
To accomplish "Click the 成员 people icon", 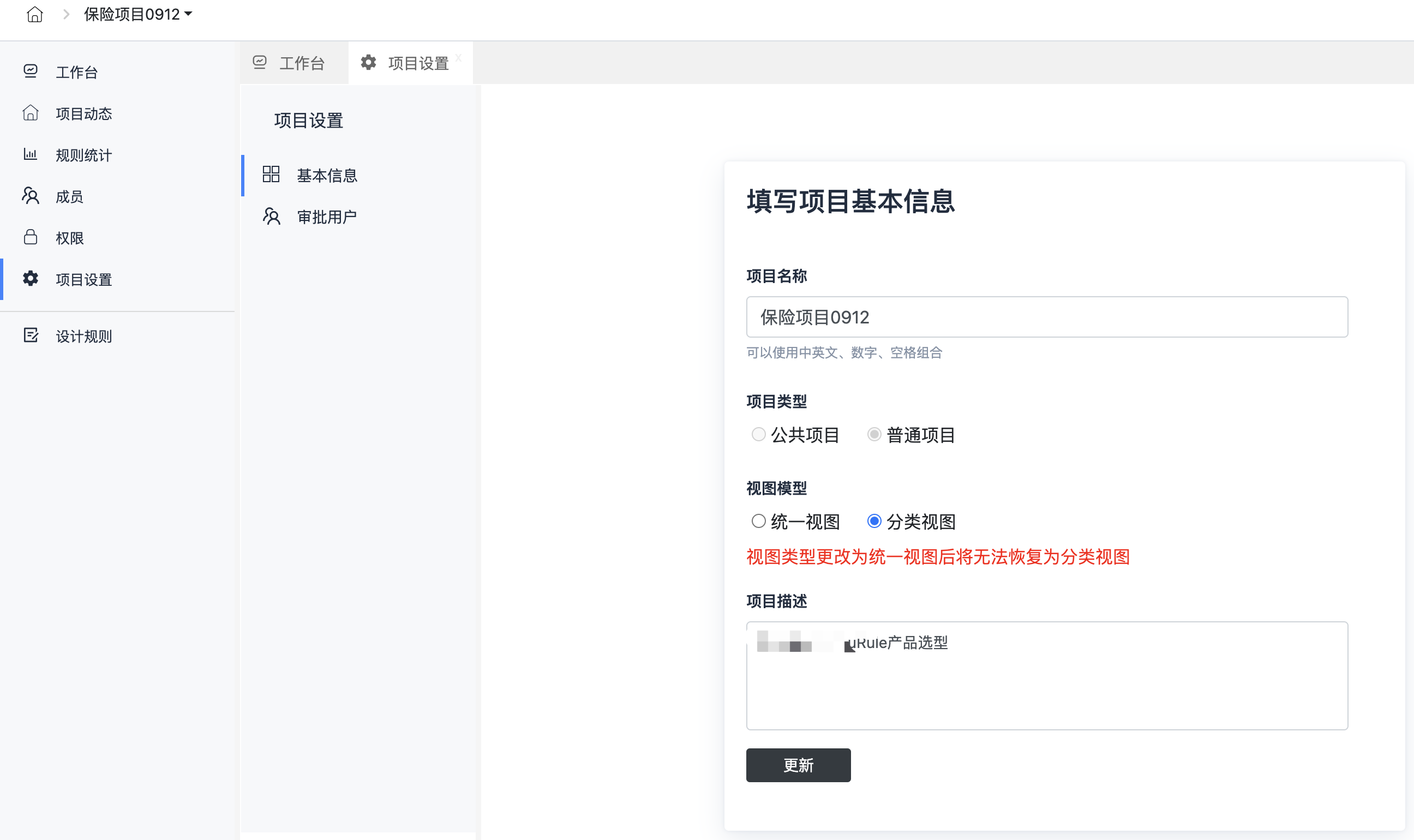I will coord(31,196).
